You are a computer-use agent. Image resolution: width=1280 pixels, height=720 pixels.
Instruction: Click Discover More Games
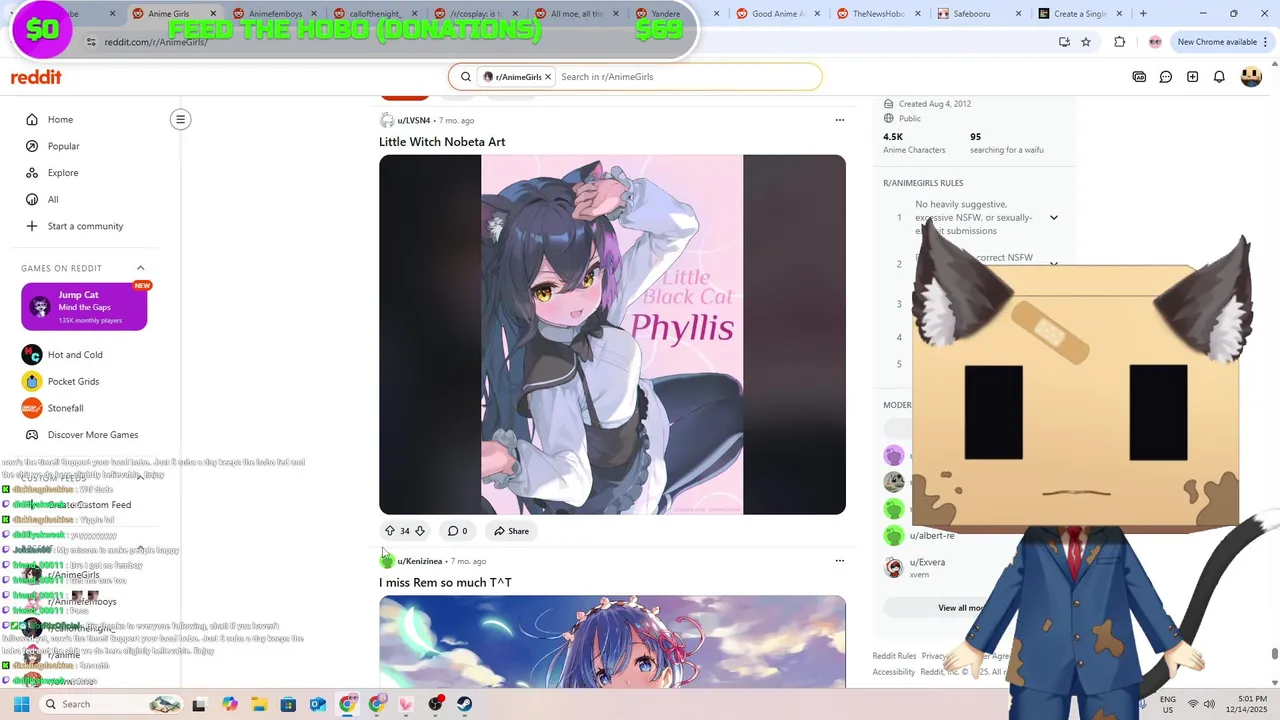(92, 435)
